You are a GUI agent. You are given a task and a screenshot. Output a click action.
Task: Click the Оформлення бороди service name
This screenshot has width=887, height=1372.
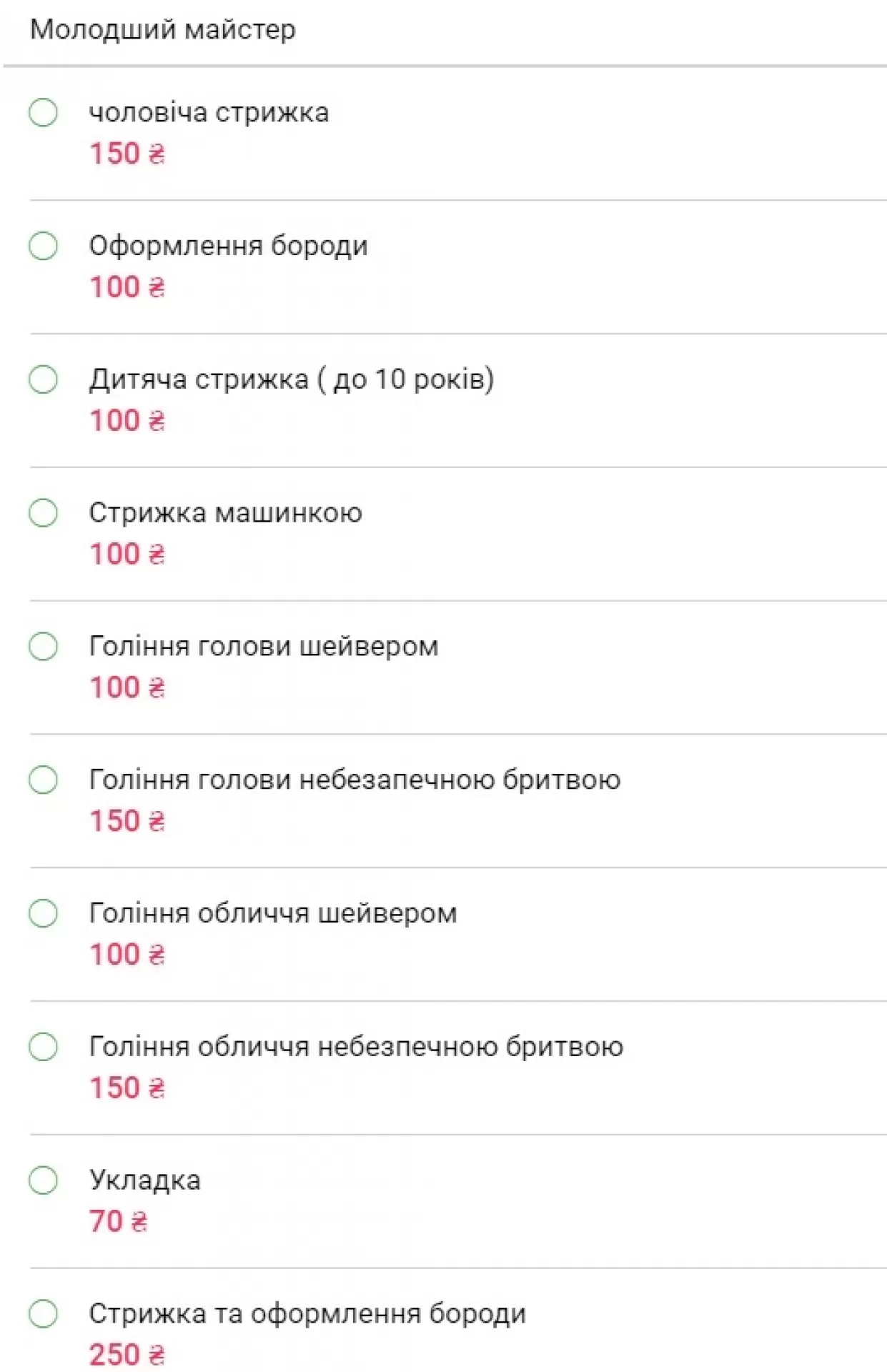coord(228,246)
